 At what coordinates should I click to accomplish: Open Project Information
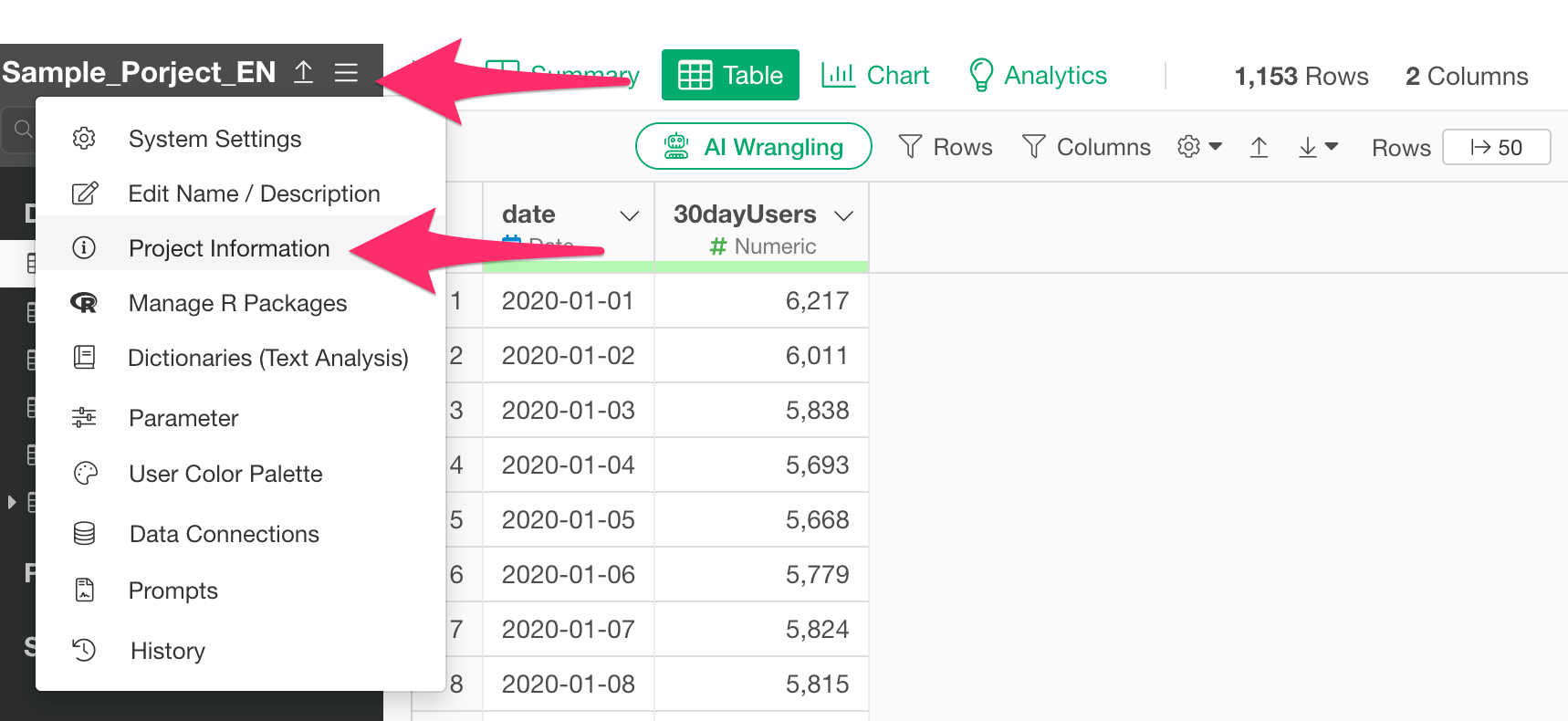click(x=228, y=248)
